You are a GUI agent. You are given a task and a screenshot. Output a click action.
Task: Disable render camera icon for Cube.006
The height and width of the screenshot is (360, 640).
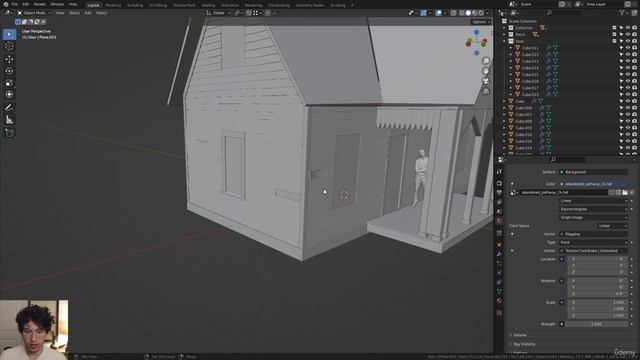coord(634,108)
